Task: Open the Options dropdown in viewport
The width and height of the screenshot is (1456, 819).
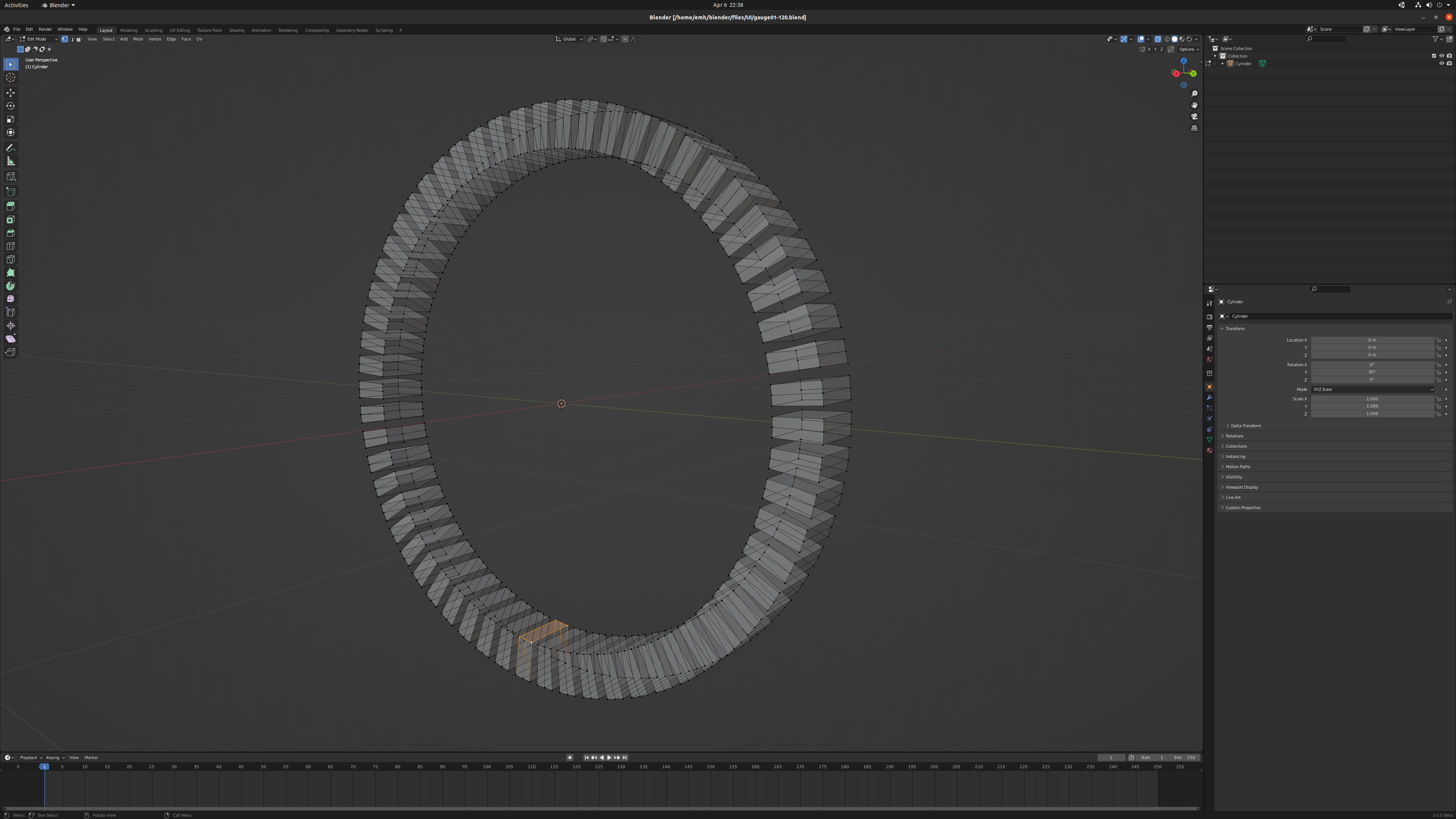Action: coord(1189,49)
